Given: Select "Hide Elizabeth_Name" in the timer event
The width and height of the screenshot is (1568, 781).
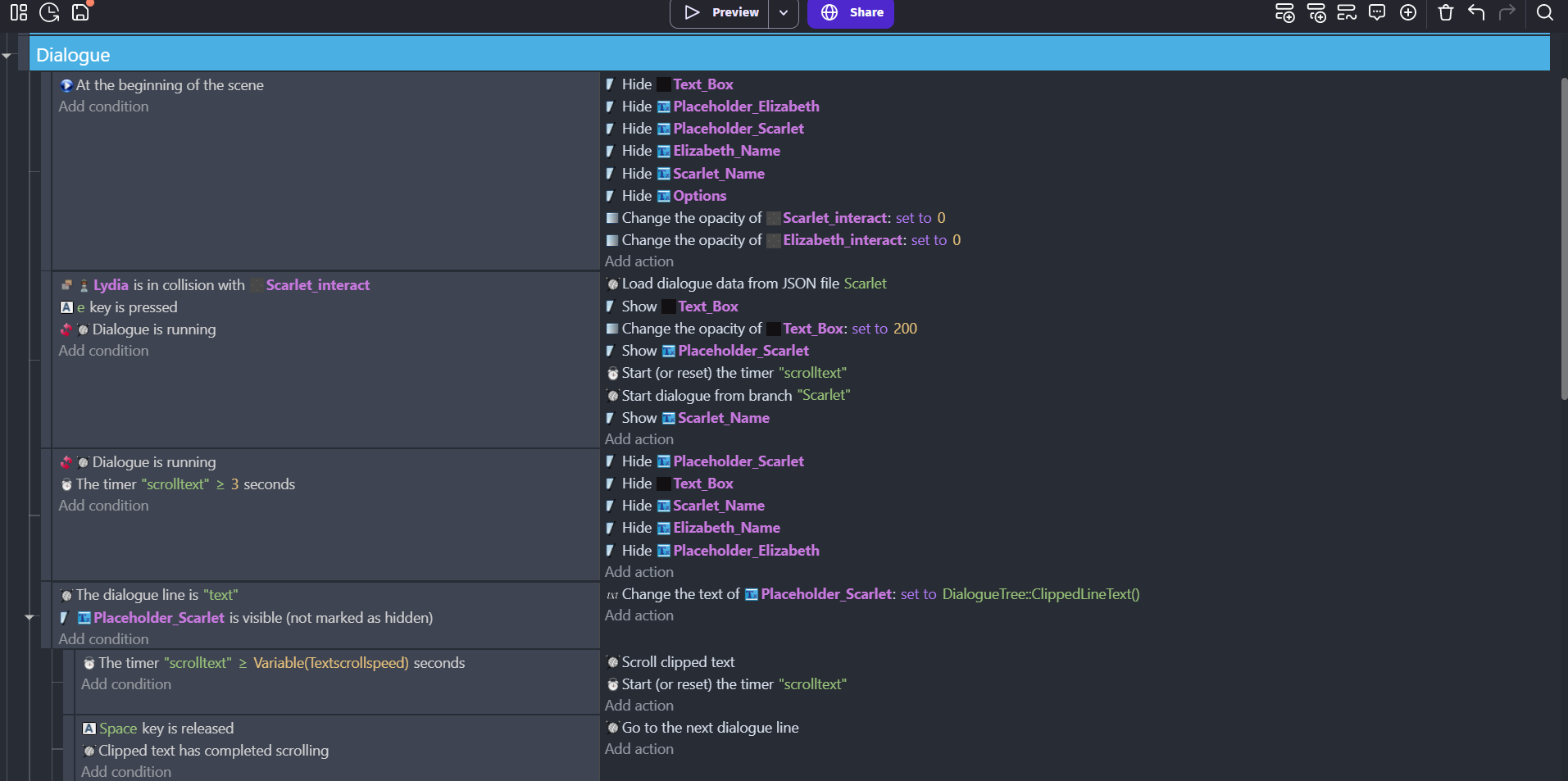Looking at the screenshot, I should pyautogui.click(x=693, y=528).
